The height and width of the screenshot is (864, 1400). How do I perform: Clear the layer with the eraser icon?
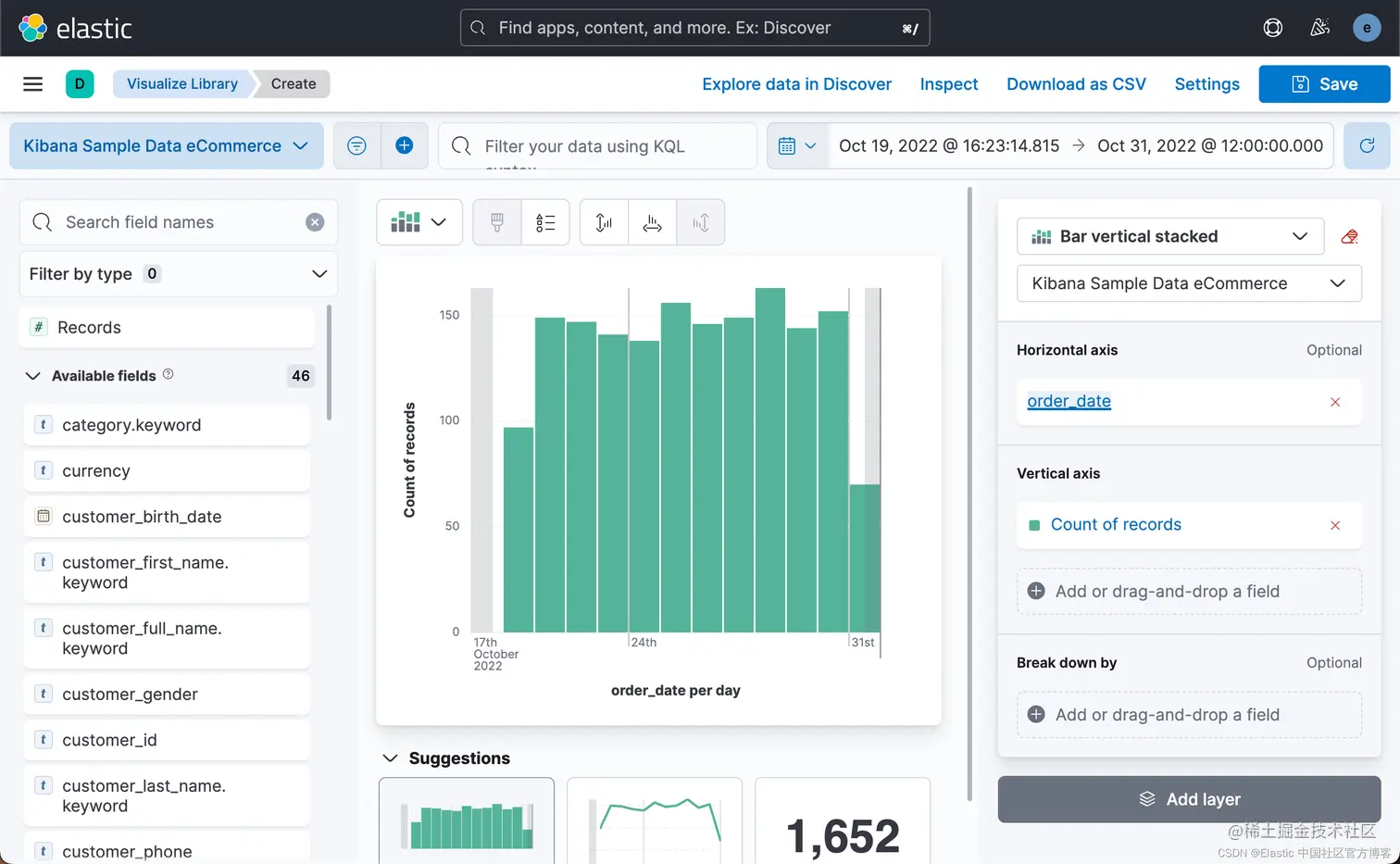point(1350,237)
